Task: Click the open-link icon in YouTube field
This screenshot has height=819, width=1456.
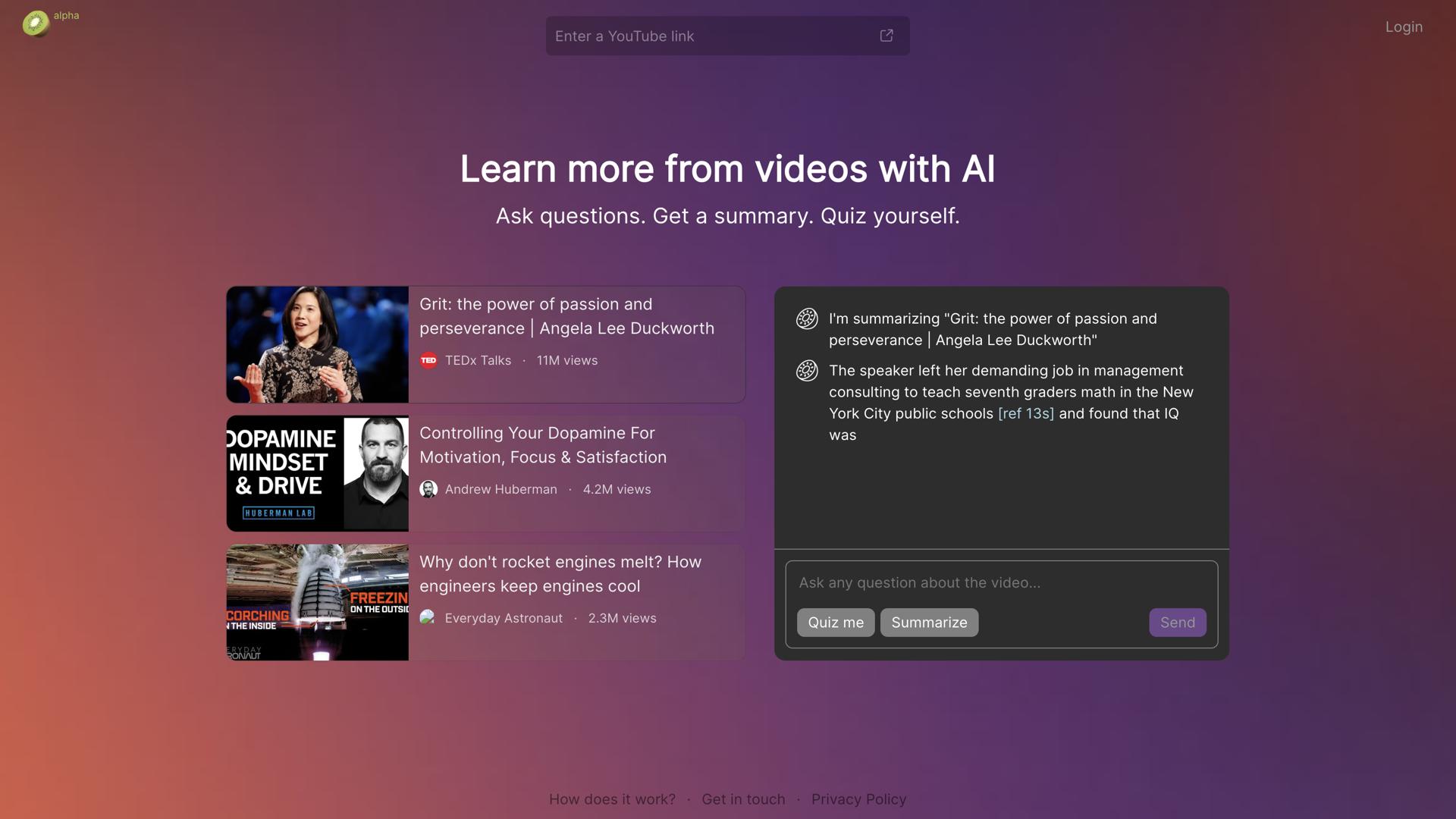Action: (x=886, y=36)
